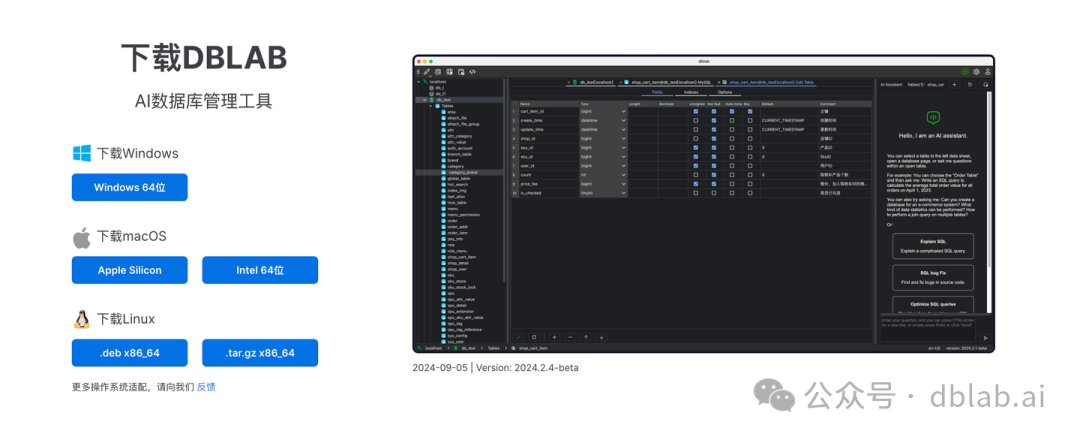Click the send arrow in AI question box

pos(986,337)
